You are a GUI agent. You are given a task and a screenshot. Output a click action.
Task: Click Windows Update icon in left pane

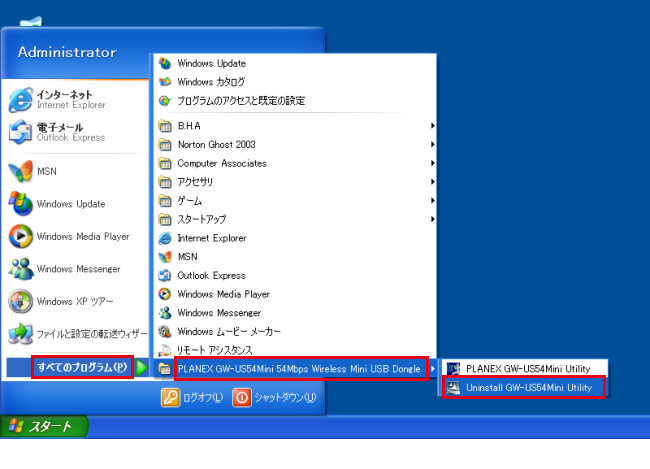20,204
